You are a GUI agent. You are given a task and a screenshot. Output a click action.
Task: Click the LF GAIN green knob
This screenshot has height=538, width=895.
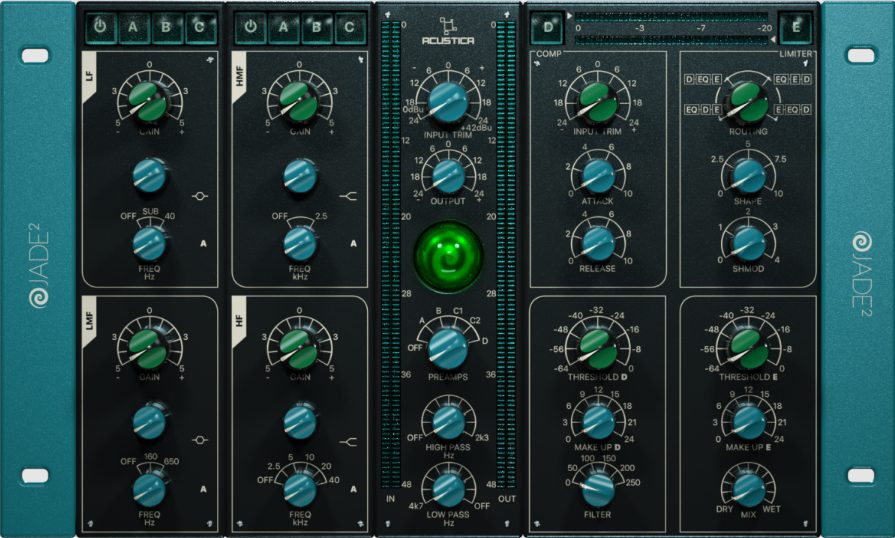click(x=148, y=102)
